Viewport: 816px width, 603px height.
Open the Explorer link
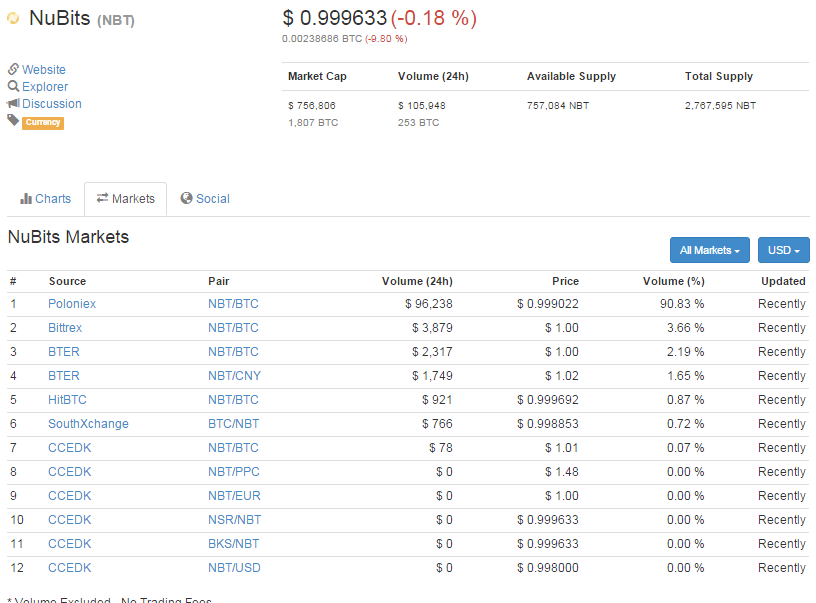(45, 86)
